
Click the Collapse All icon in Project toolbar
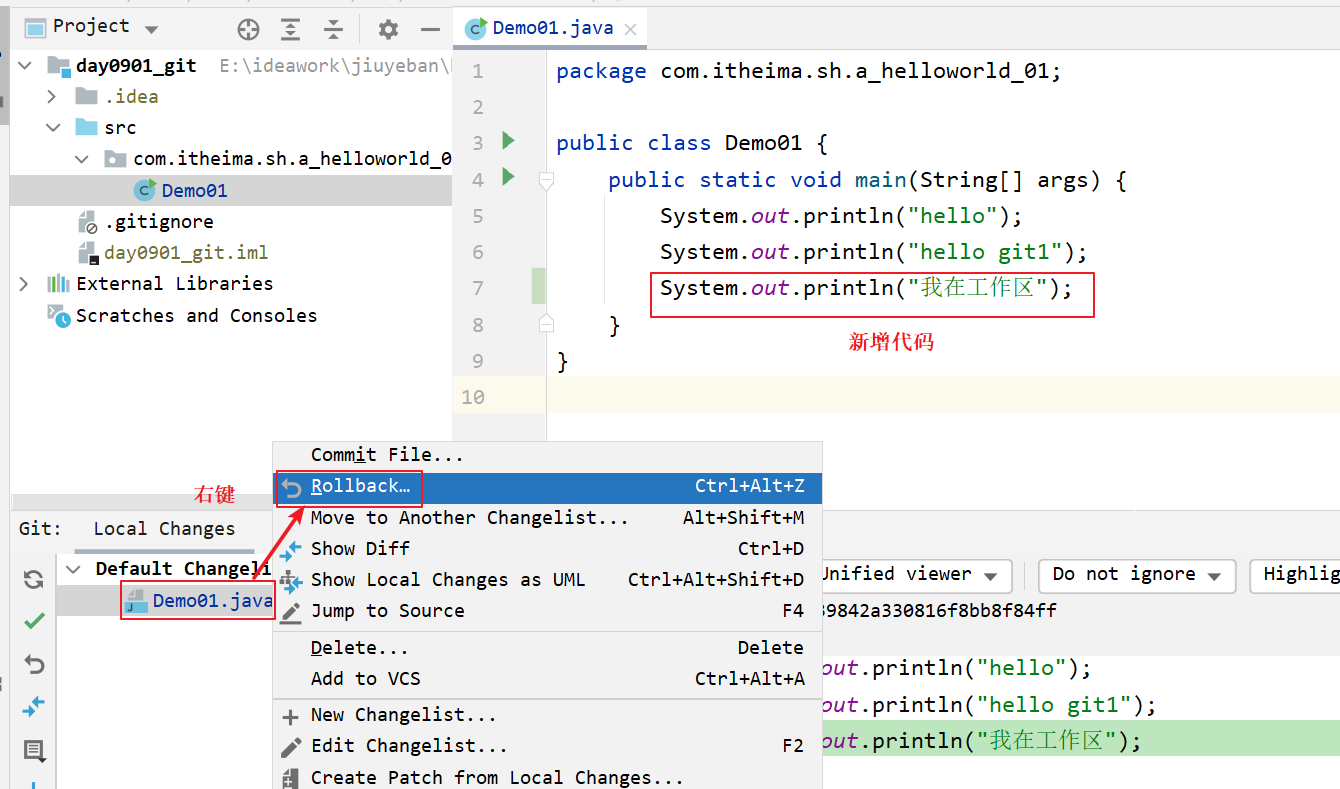pyautogui.click(x=333, y=29)
